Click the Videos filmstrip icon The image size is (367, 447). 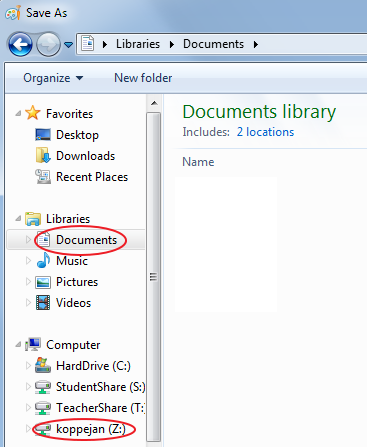43,303
